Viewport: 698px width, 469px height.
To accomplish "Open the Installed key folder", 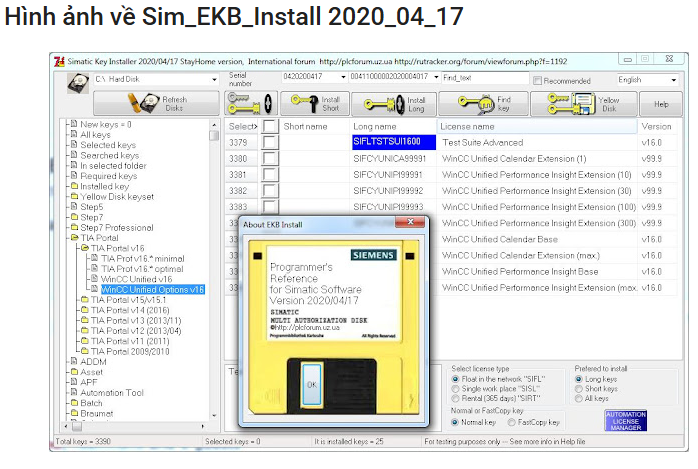I will click(105, 186).
